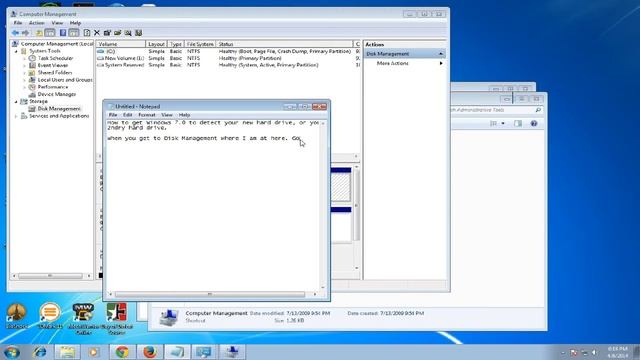Click the Computer Management taskbar button
640x360 pixels.
[x=232, y=352]
